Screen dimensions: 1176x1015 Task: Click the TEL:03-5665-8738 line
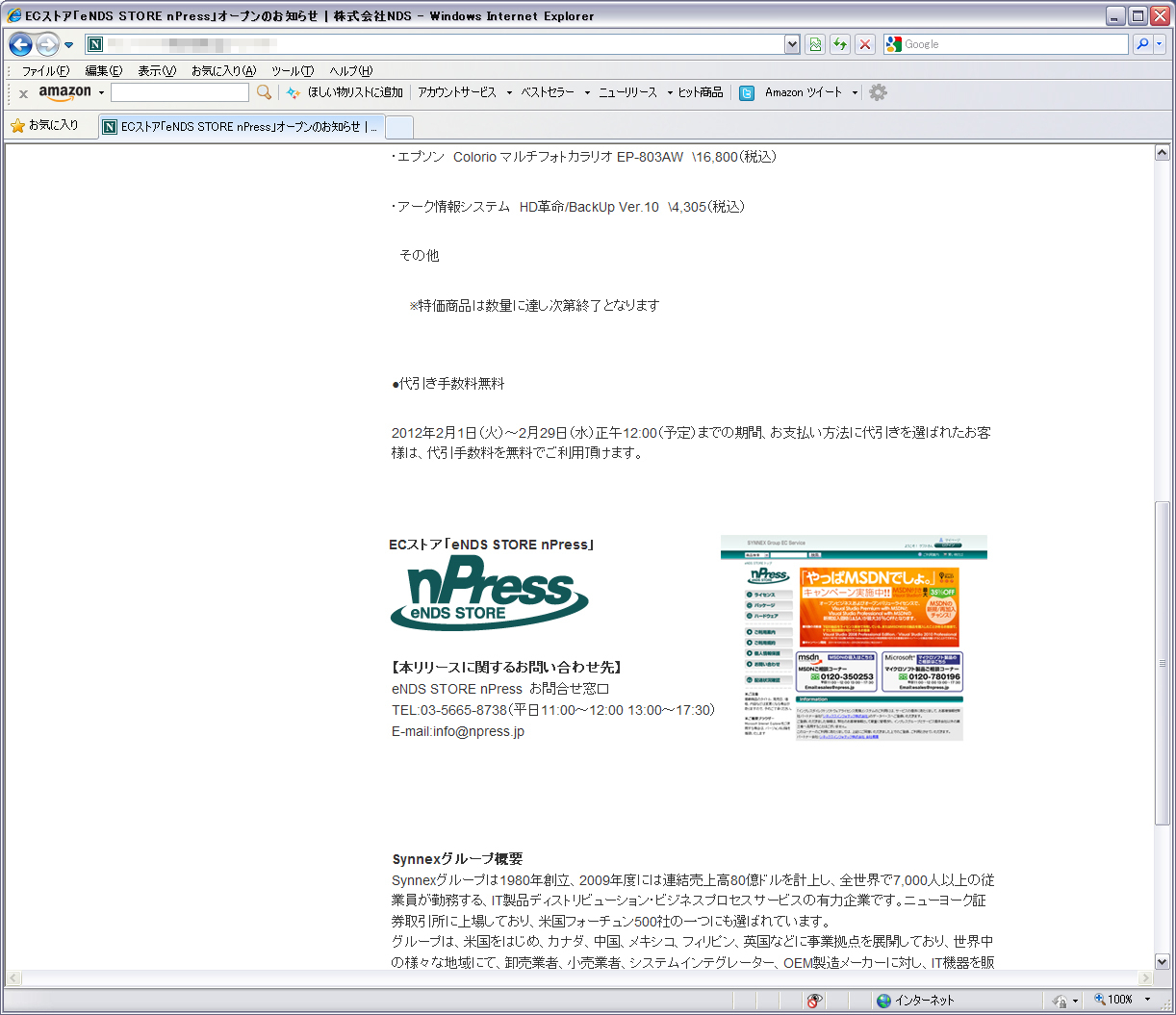pos(553,710)
